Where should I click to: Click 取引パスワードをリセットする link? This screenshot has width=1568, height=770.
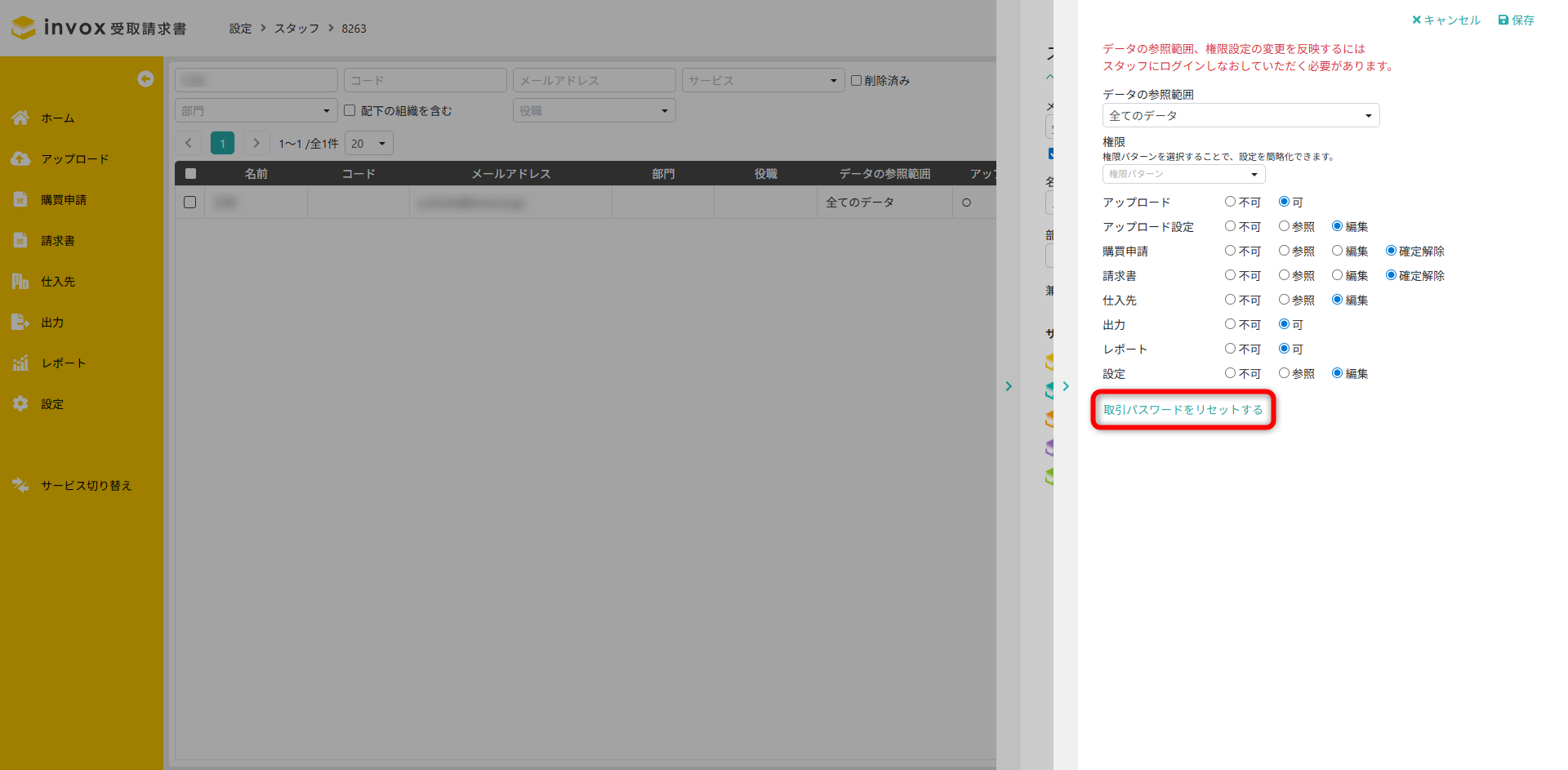[x=1183, y=410]
